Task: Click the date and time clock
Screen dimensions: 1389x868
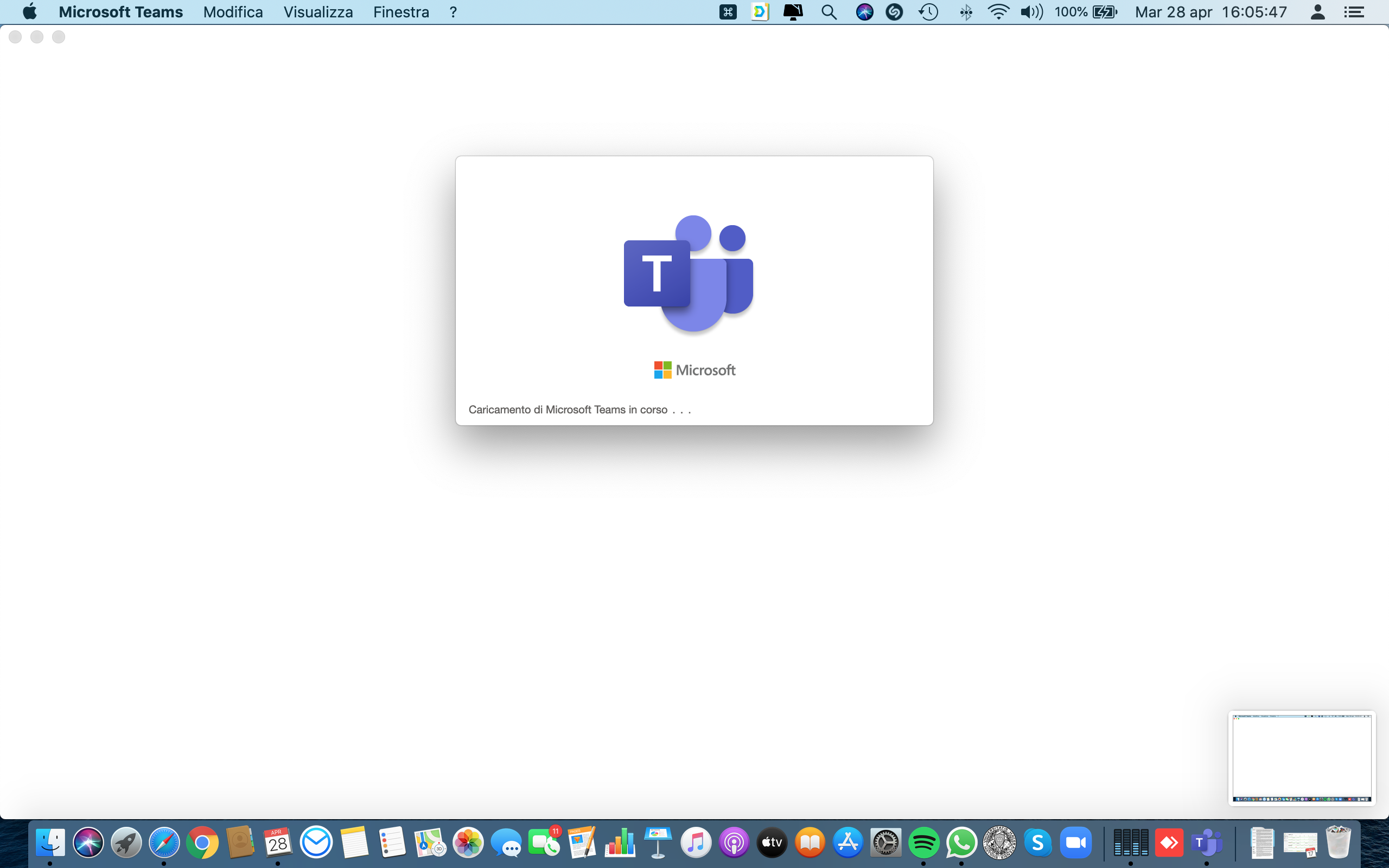Action: 1210,12
